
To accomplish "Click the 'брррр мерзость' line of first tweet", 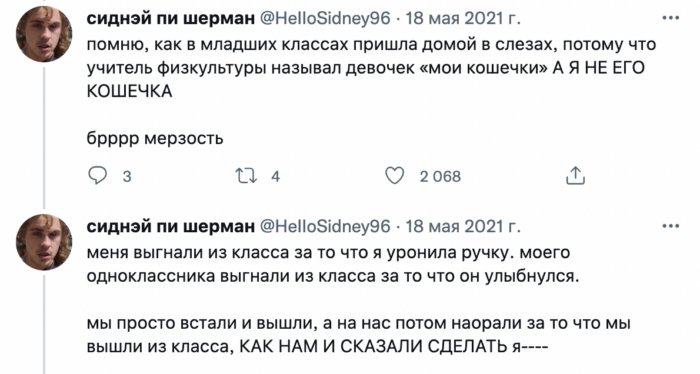I will [154, 139].
